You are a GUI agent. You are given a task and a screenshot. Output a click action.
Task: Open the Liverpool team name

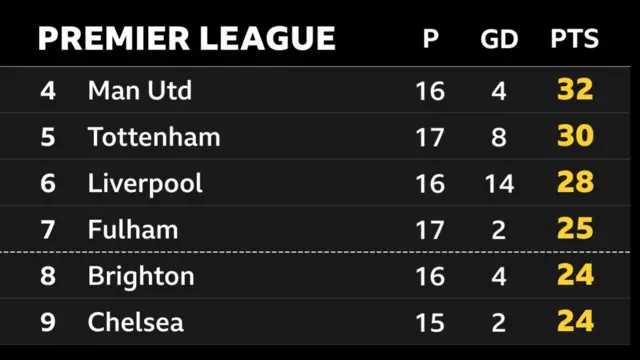[145, 183]
